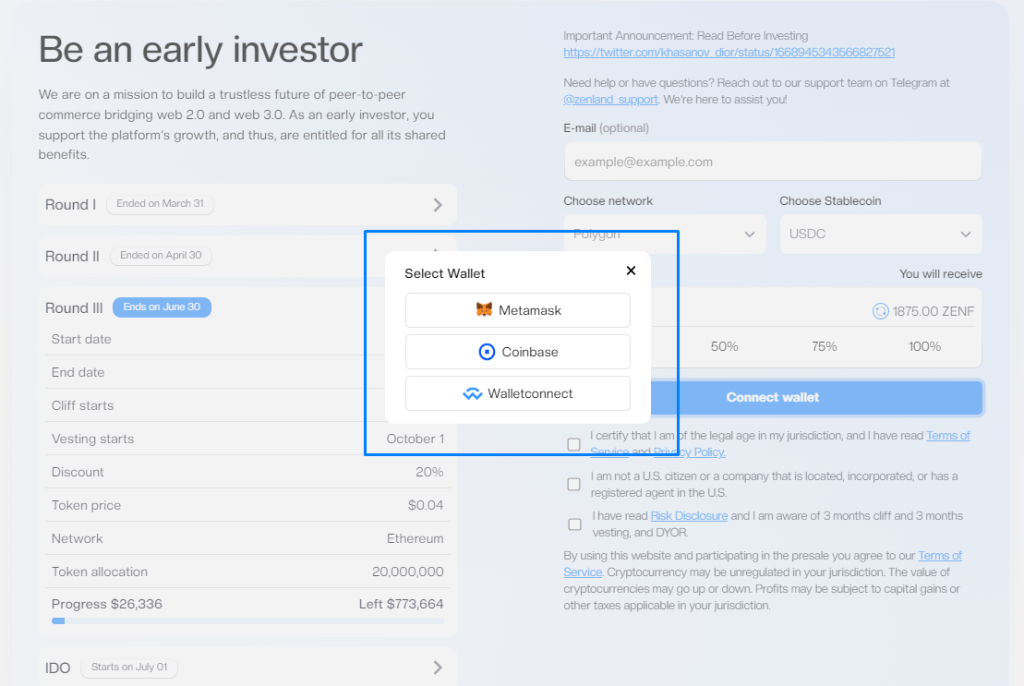
Task: Expand the IDO section chevron
Action: coord(438,667)
